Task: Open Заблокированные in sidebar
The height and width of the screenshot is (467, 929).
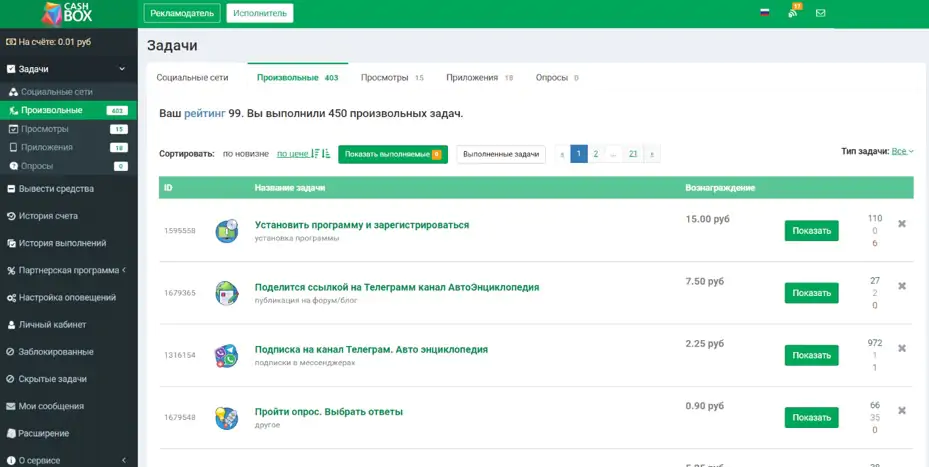Action: 69,352
